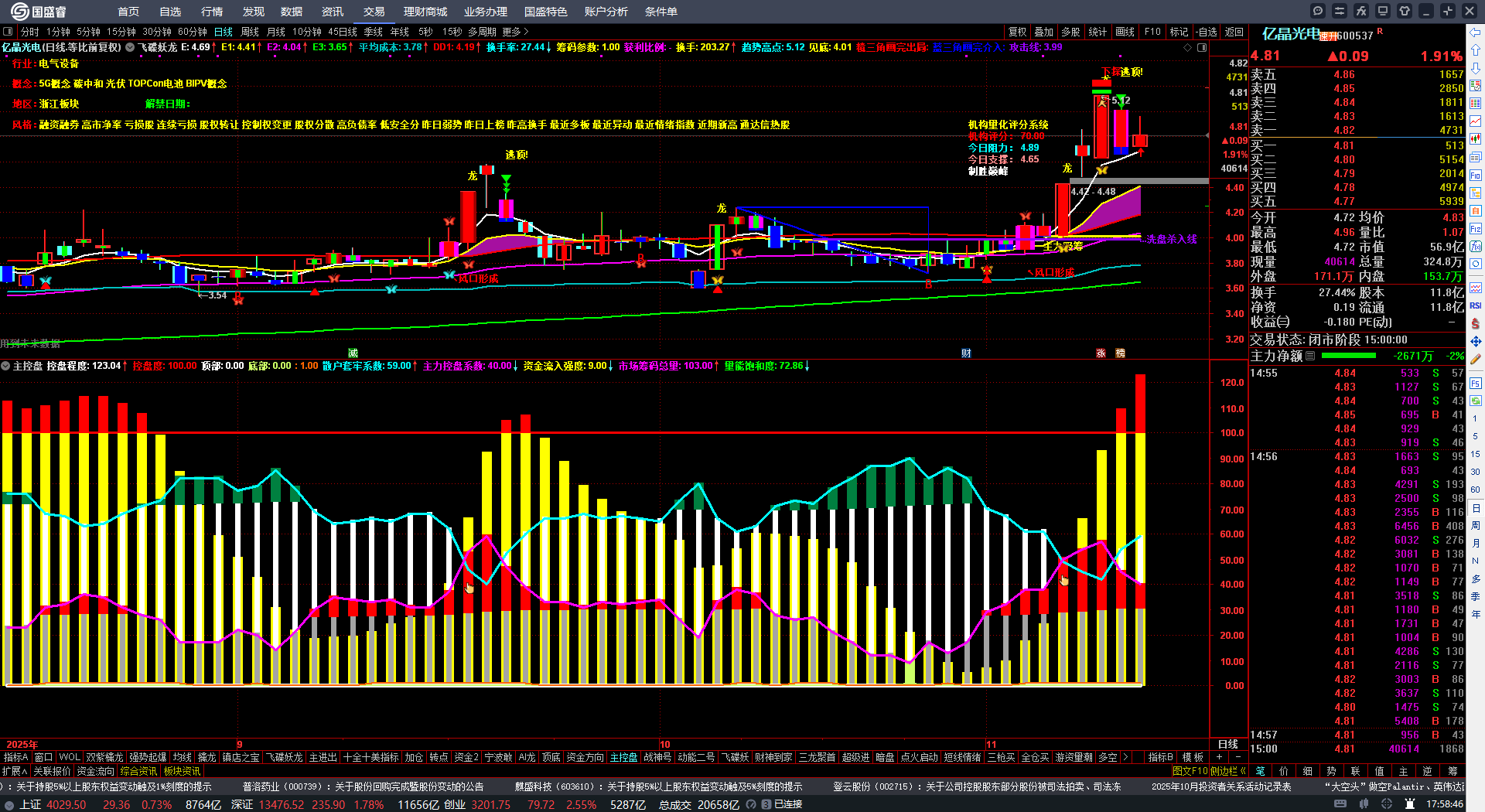Click the keyboard icon in status bar

tap(1340, 804)
